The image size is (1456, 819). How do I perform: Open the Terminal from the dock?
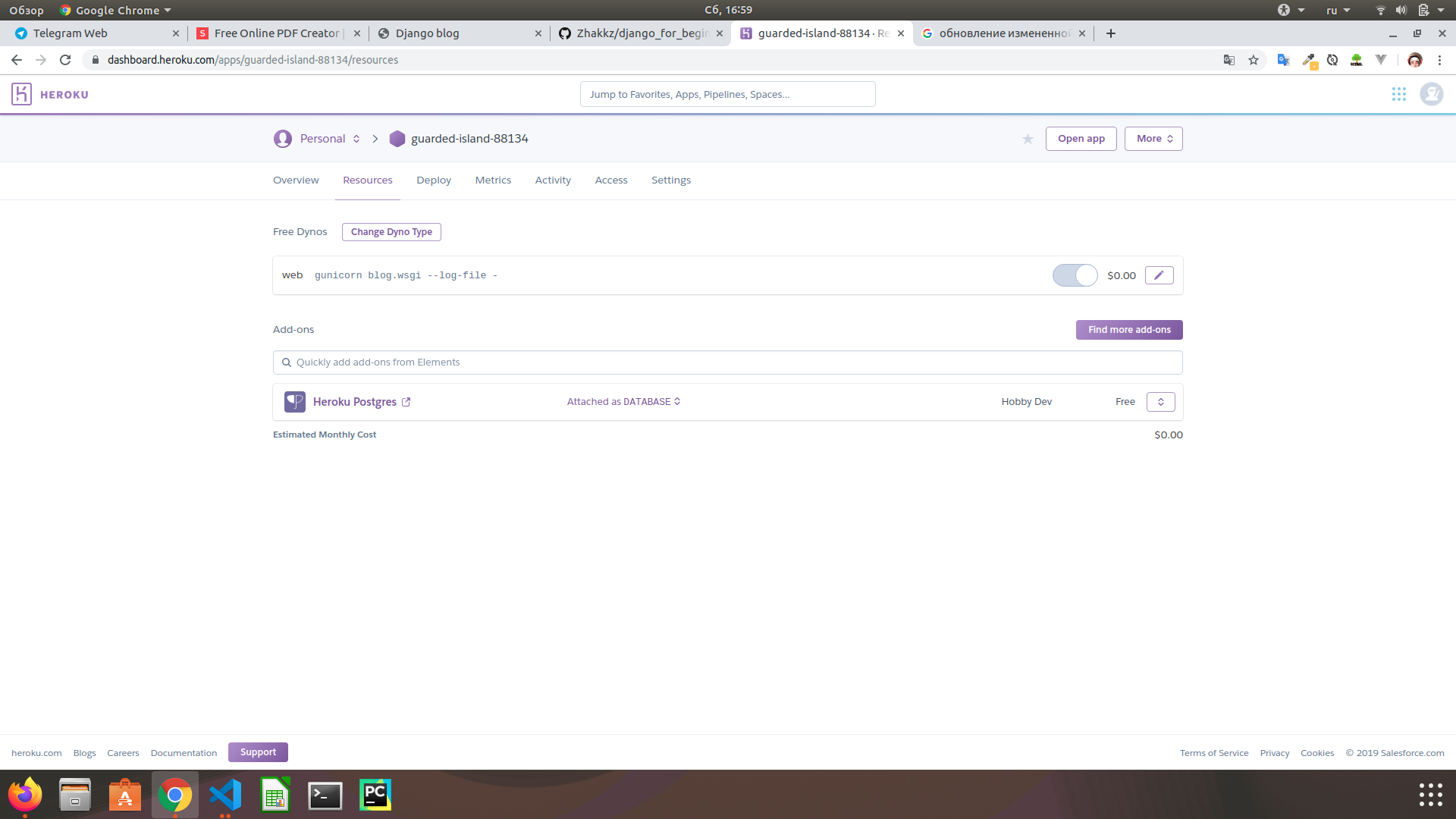325,795
